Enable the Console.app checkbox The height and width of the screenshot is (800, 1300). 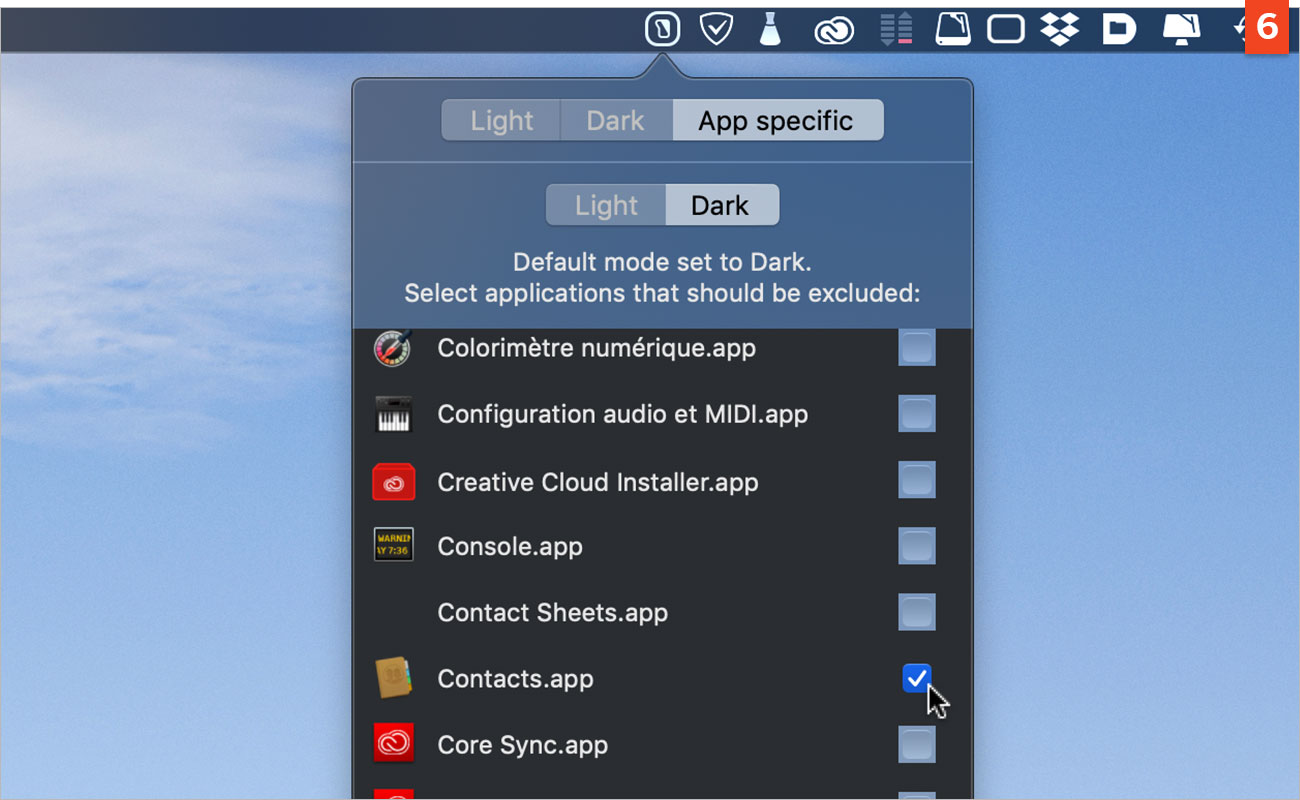[x=917, y=546]
